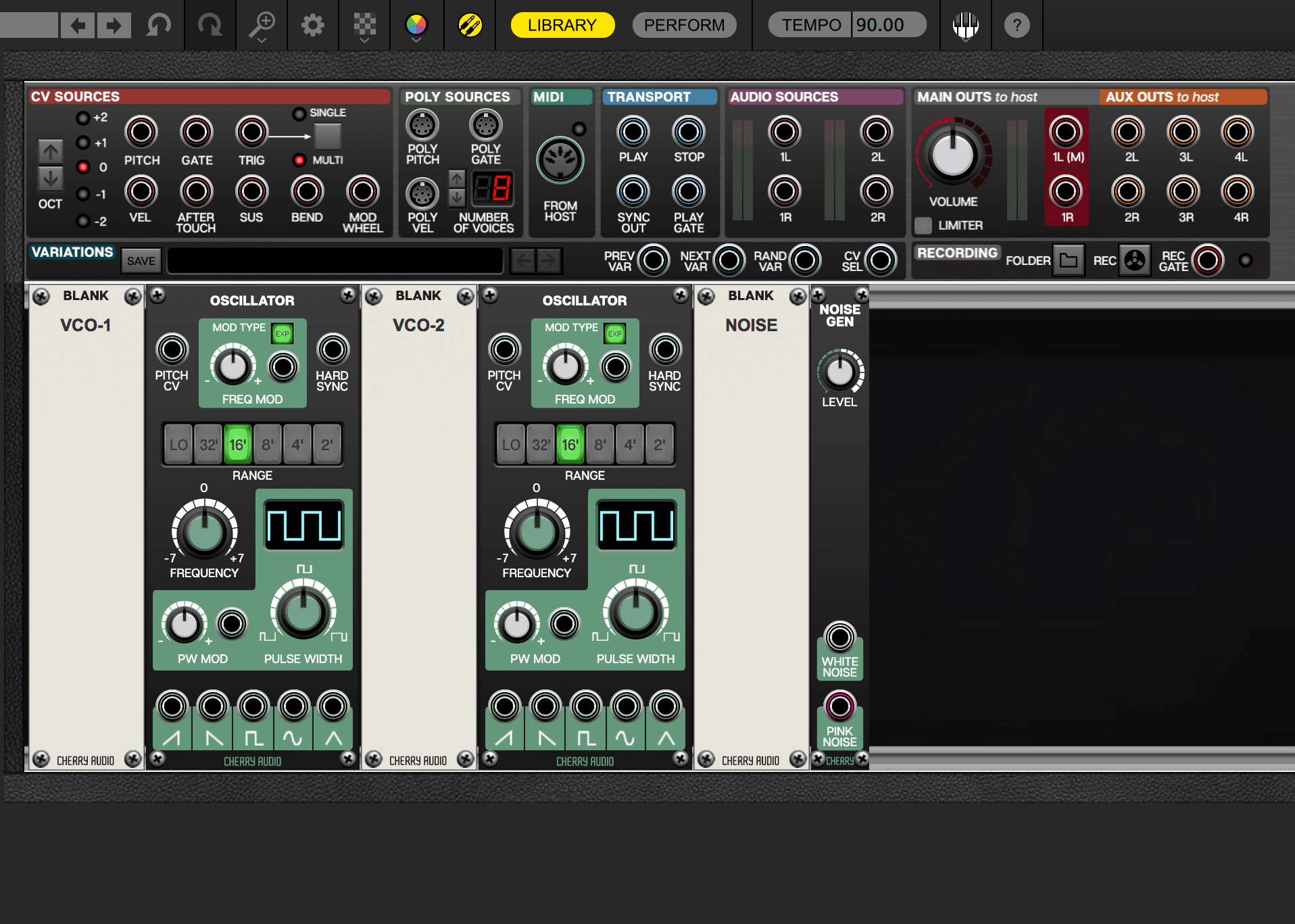Enable the LIMITER checkbox

[923, 225]
